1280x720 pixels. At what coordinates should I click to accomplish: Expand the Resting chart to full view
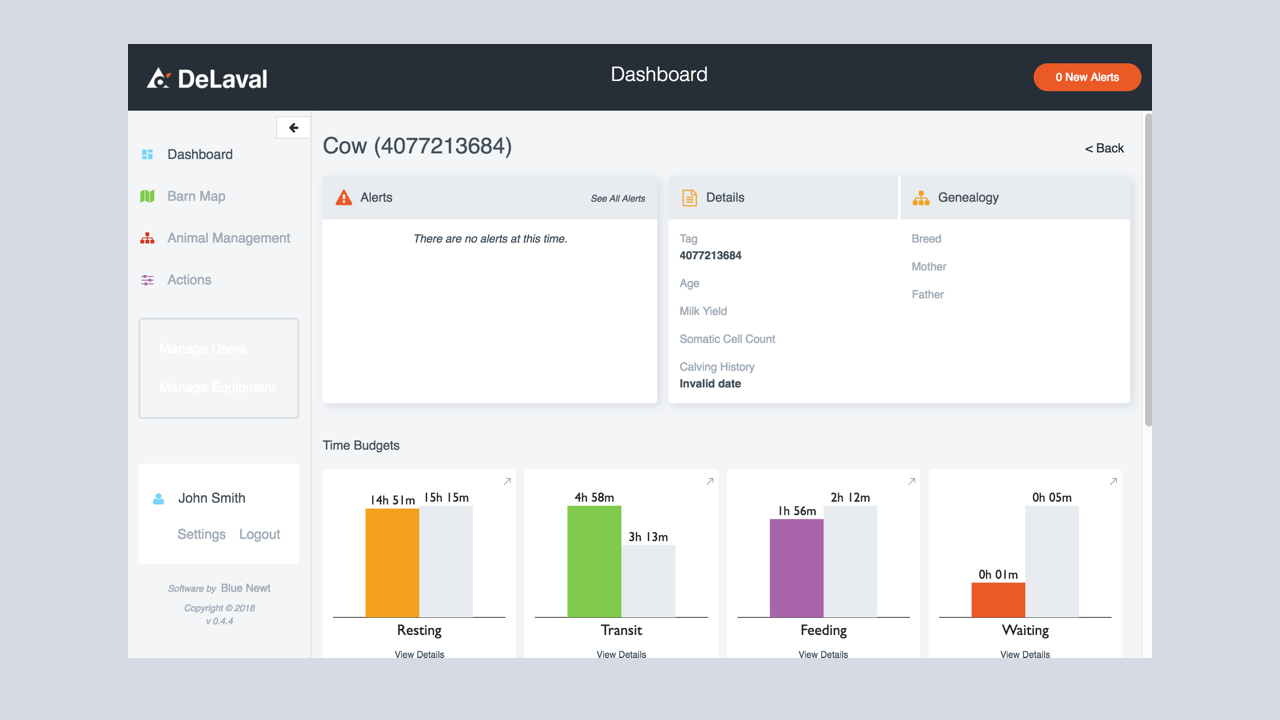(x=507, y=481)
